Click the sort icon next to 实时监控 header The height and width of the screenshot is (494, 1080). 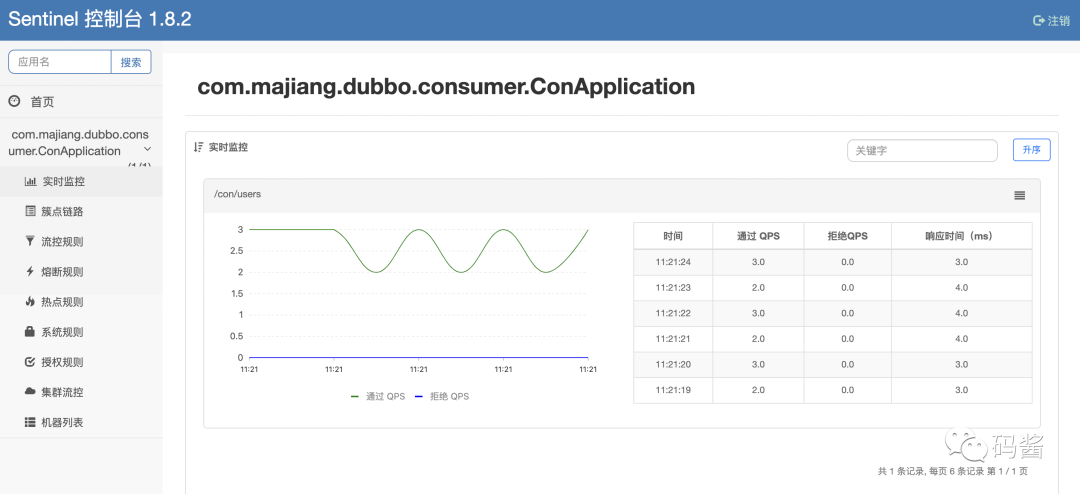pyautogui.click(x=198, y=147)
